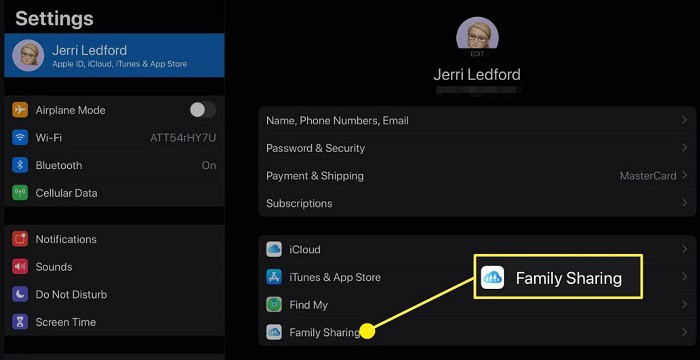700x360 pixels.
Task: Tap the Jerri Ledford name under photo
Action: (477, 74)
